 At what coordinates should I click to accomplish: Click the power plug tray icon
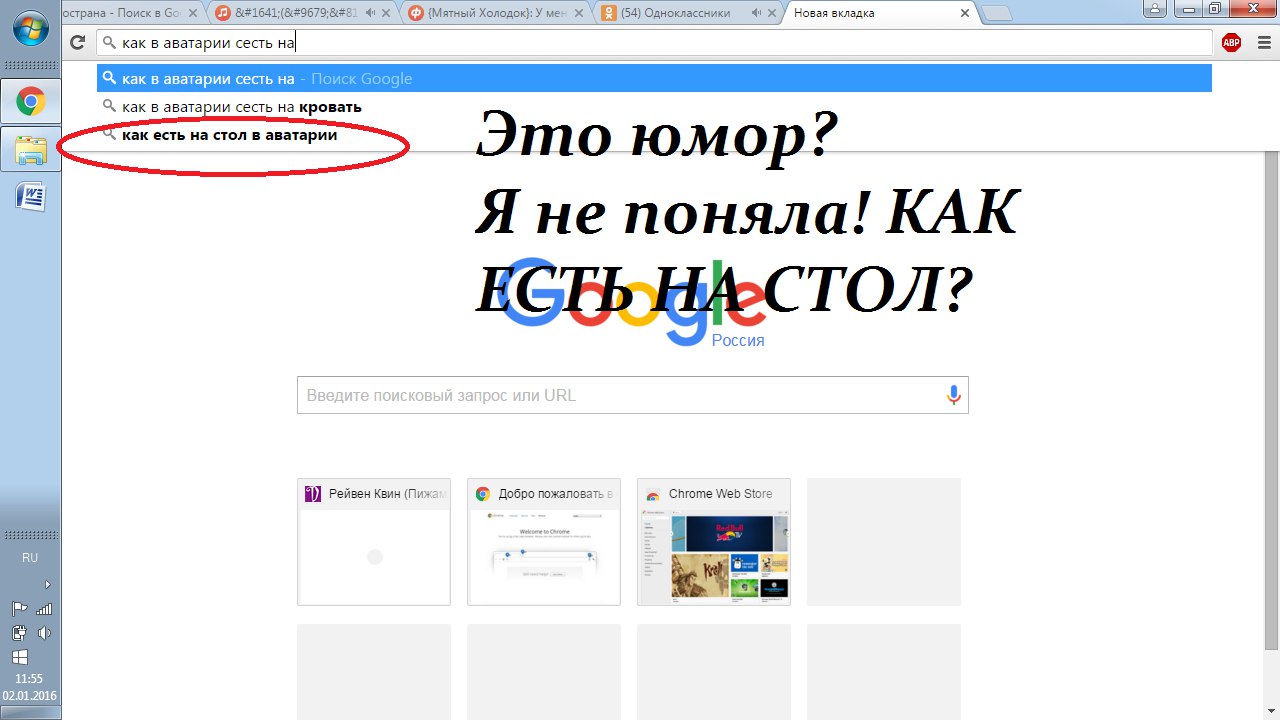[x=18, y=633]
